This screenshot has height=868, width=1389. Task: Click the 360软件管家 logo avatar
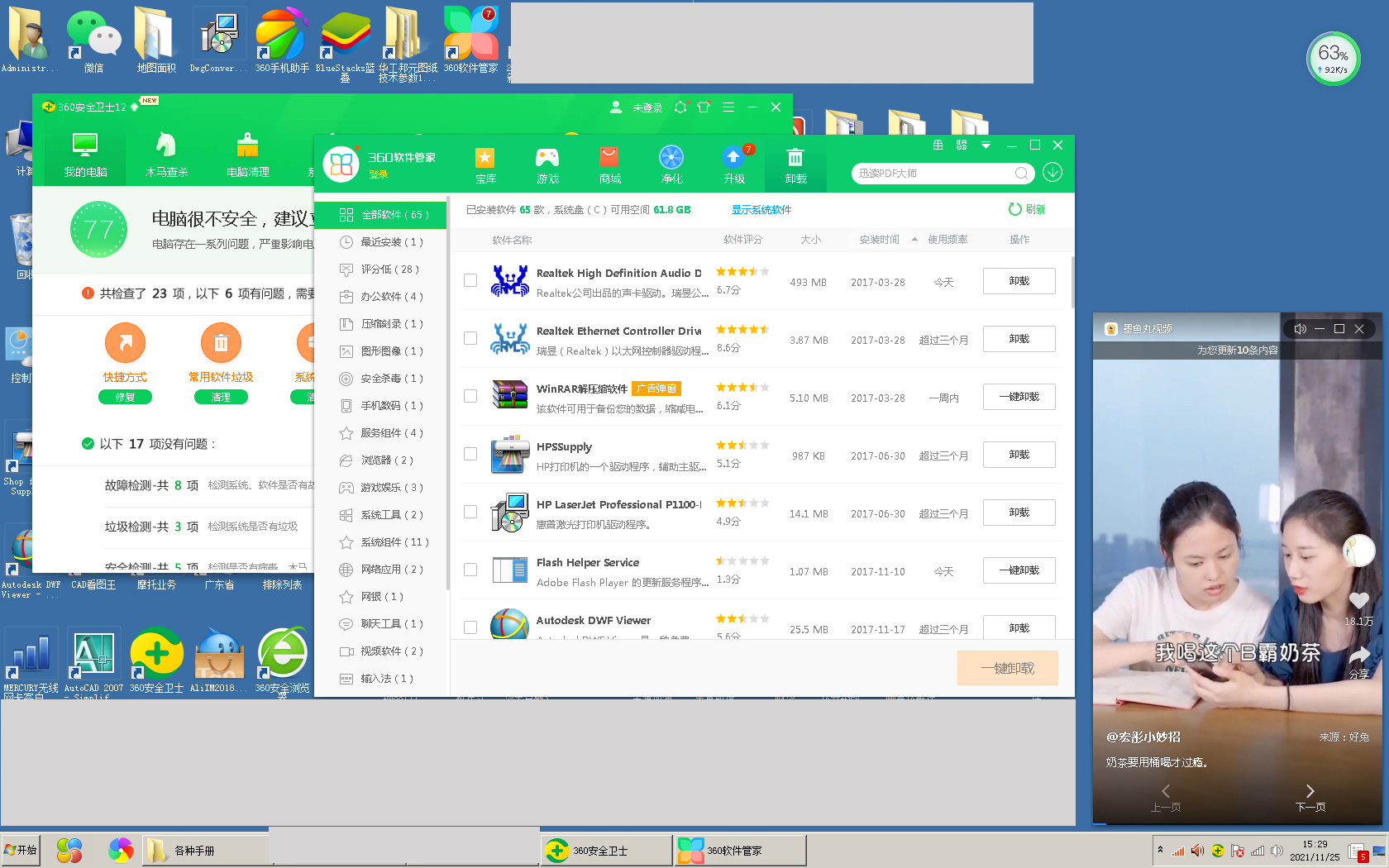[x=341, y=165]
